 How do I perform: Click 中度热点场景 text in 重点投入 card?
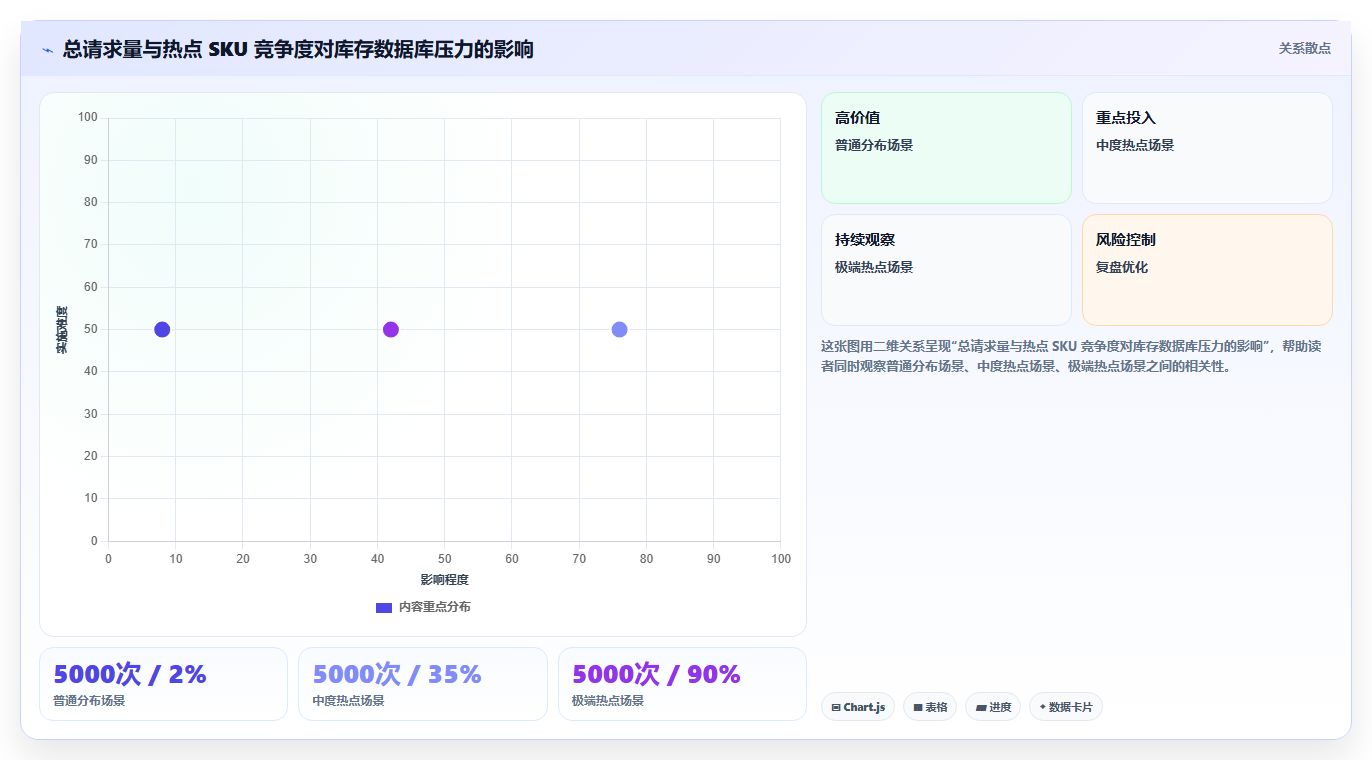coord(1135,145)
